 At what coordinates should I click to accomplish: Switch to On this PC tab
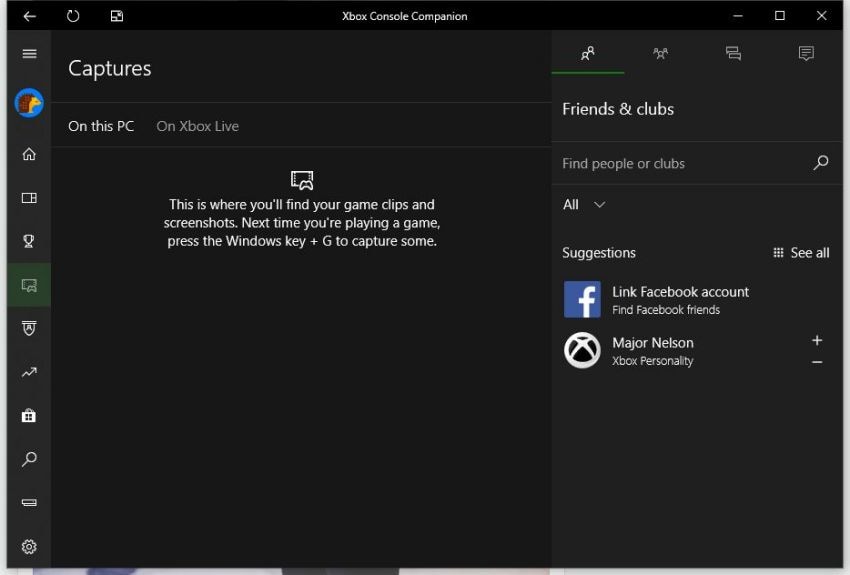pos(101,126)
